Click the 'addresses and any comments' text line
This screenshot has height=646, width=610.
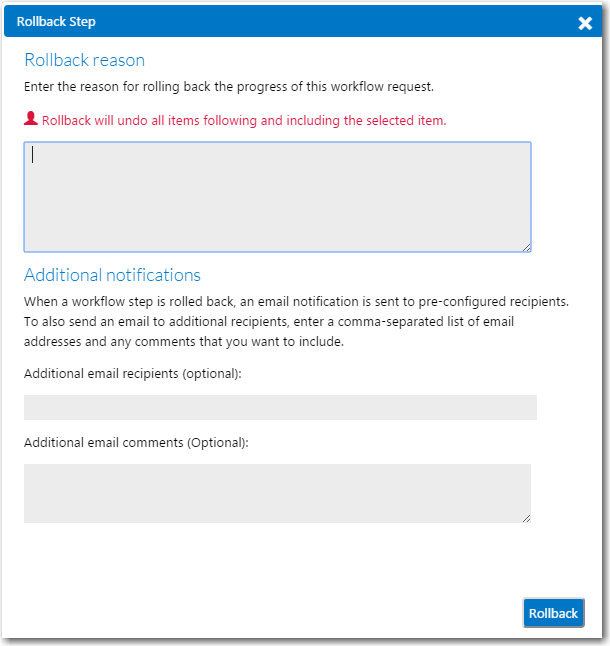point(184,342)
